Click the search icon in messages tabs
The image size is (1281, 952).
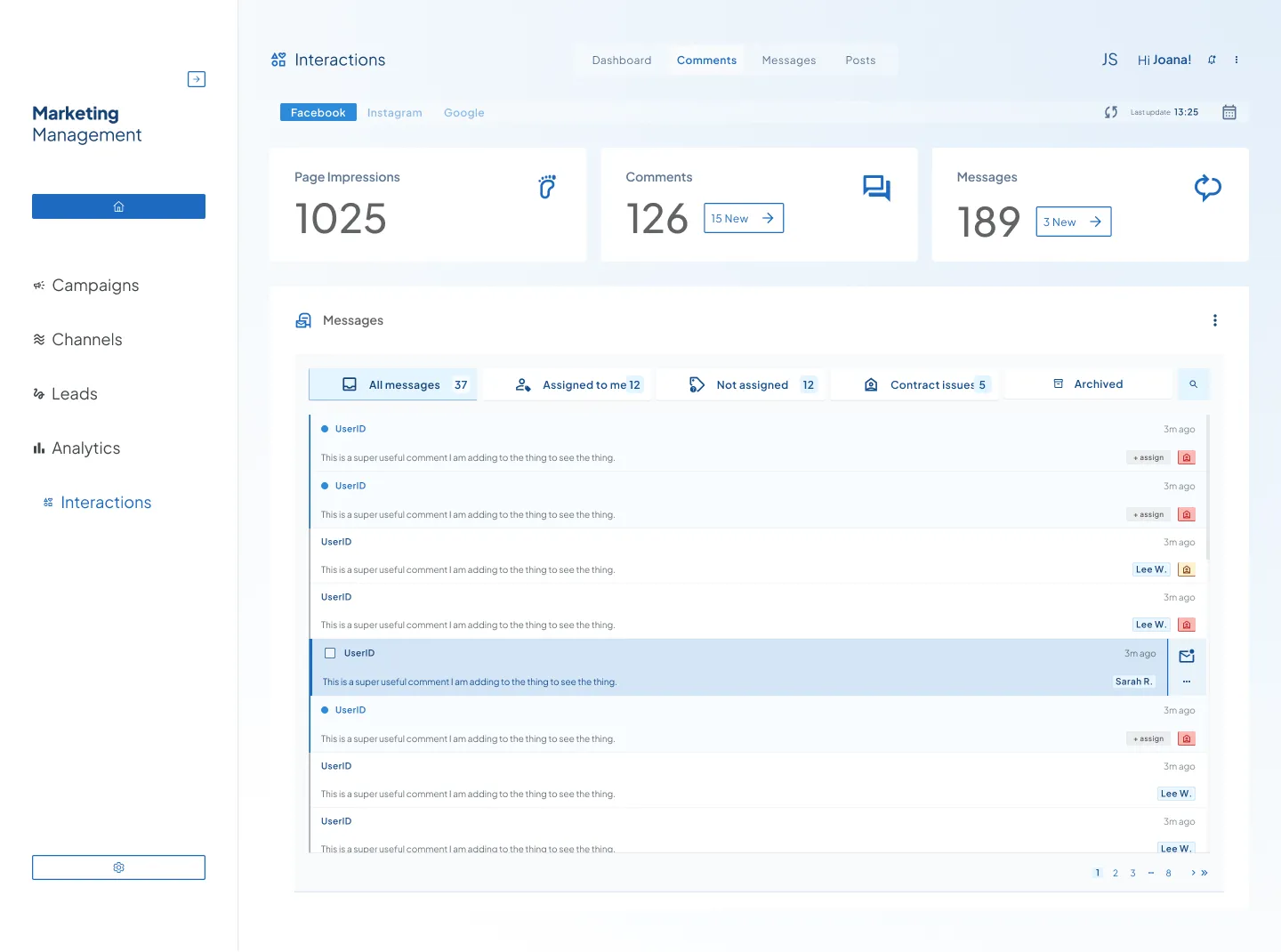click(1193, 384)
